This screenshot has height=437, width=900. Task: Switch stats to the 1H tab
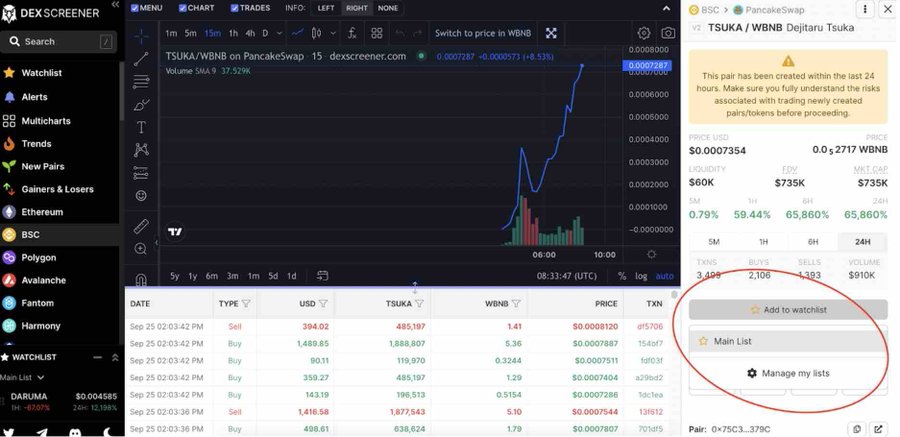coord(763,242)
